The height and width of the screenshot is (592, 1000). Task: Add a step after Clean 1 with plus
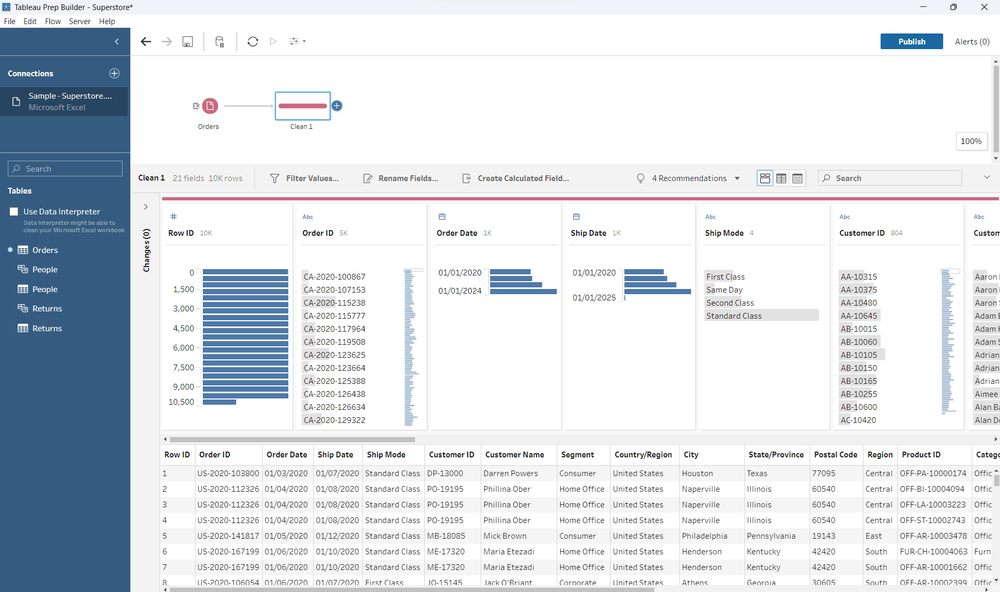point(337,106)
